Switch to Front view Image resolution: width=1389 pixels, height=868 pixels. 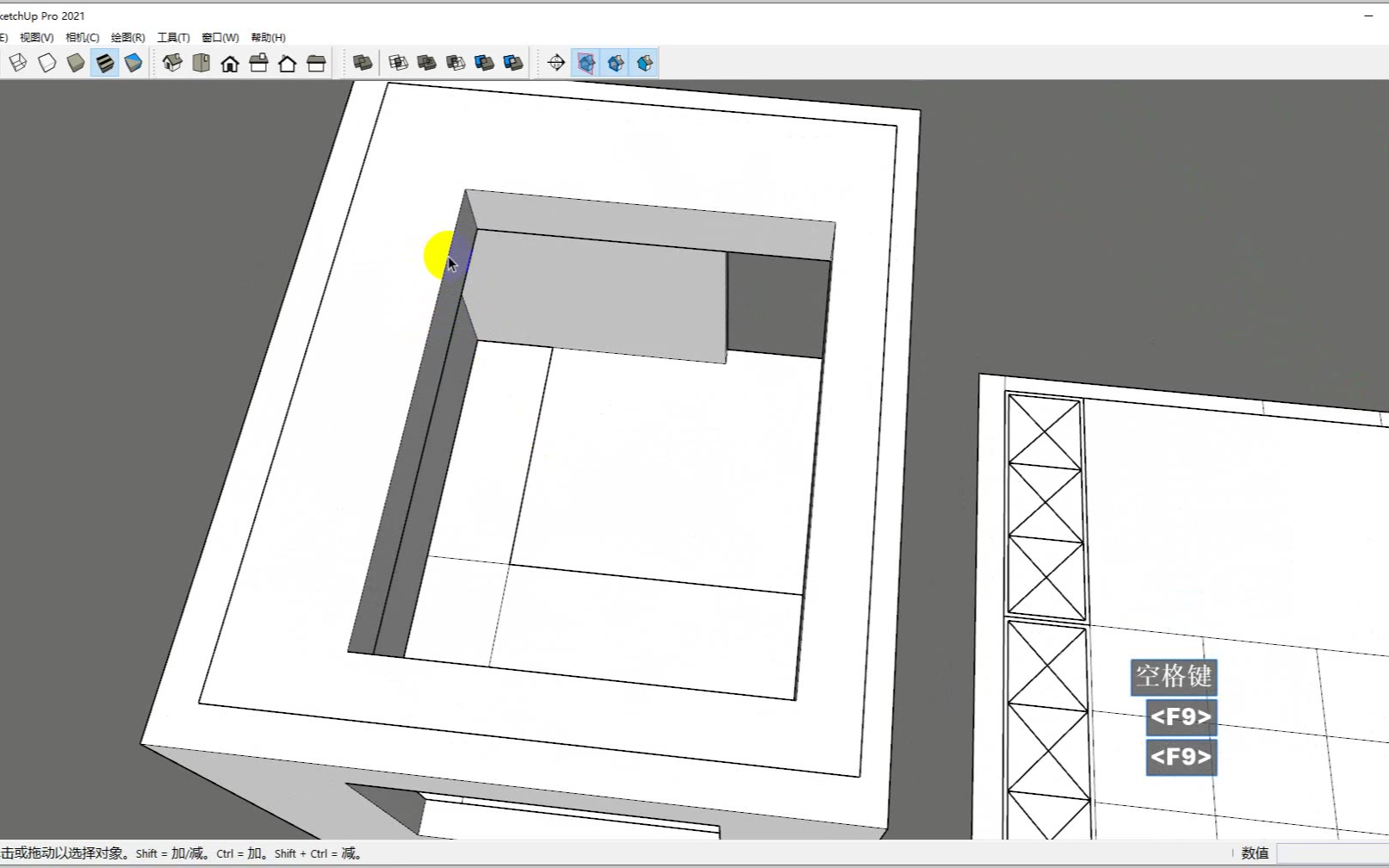pos(230,63)
